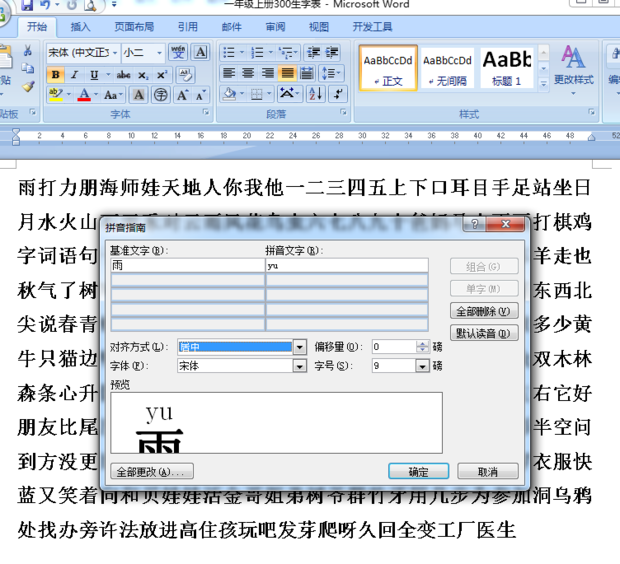
Task: Switch to the 审阅 tab
Action: [x=275, y=26]
